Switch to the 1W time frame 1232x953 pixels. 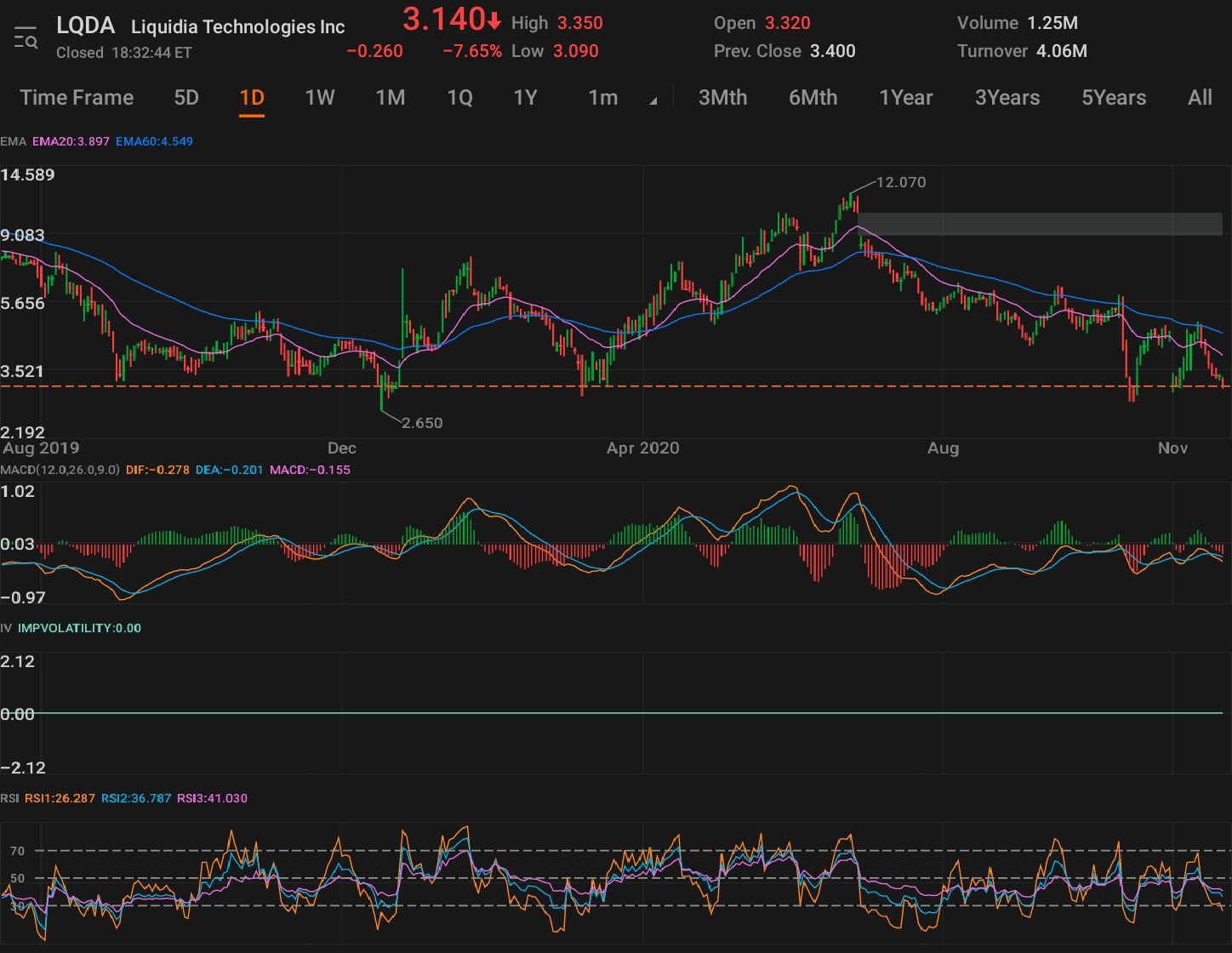click(x=320, y=98)
